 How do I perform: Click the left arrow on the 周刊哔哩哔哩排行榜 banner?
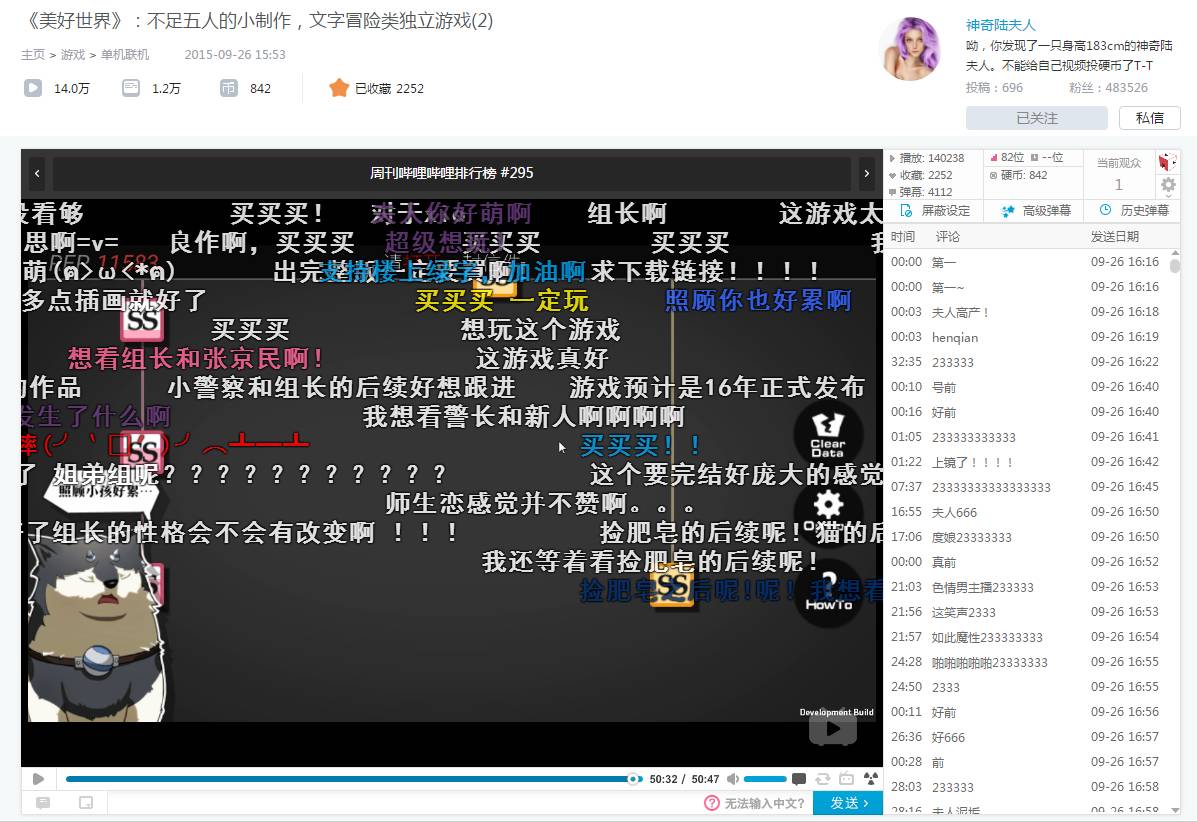point(36,172)
